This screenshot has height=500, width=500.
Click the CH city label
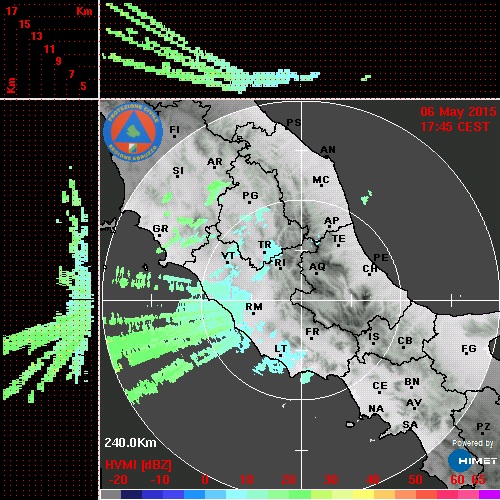pyautogui.click(x=370, y=268)
